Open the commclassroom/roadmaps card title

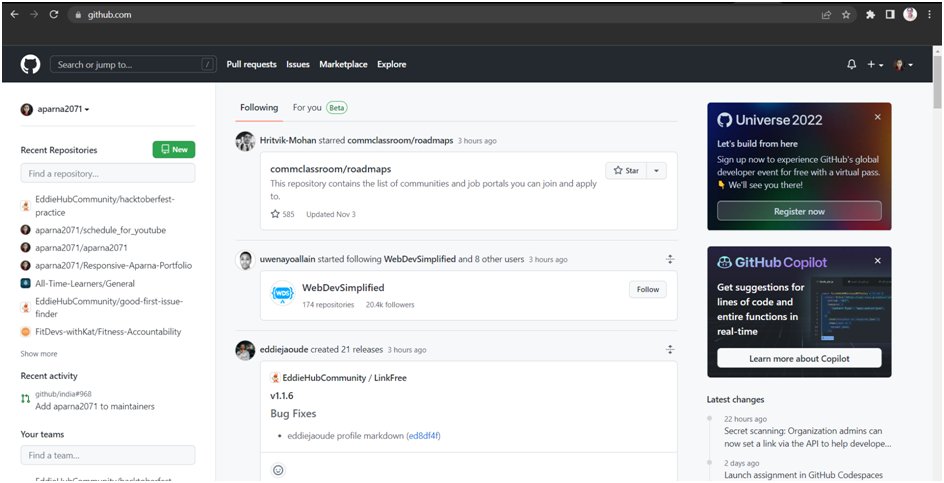point(331,169)
